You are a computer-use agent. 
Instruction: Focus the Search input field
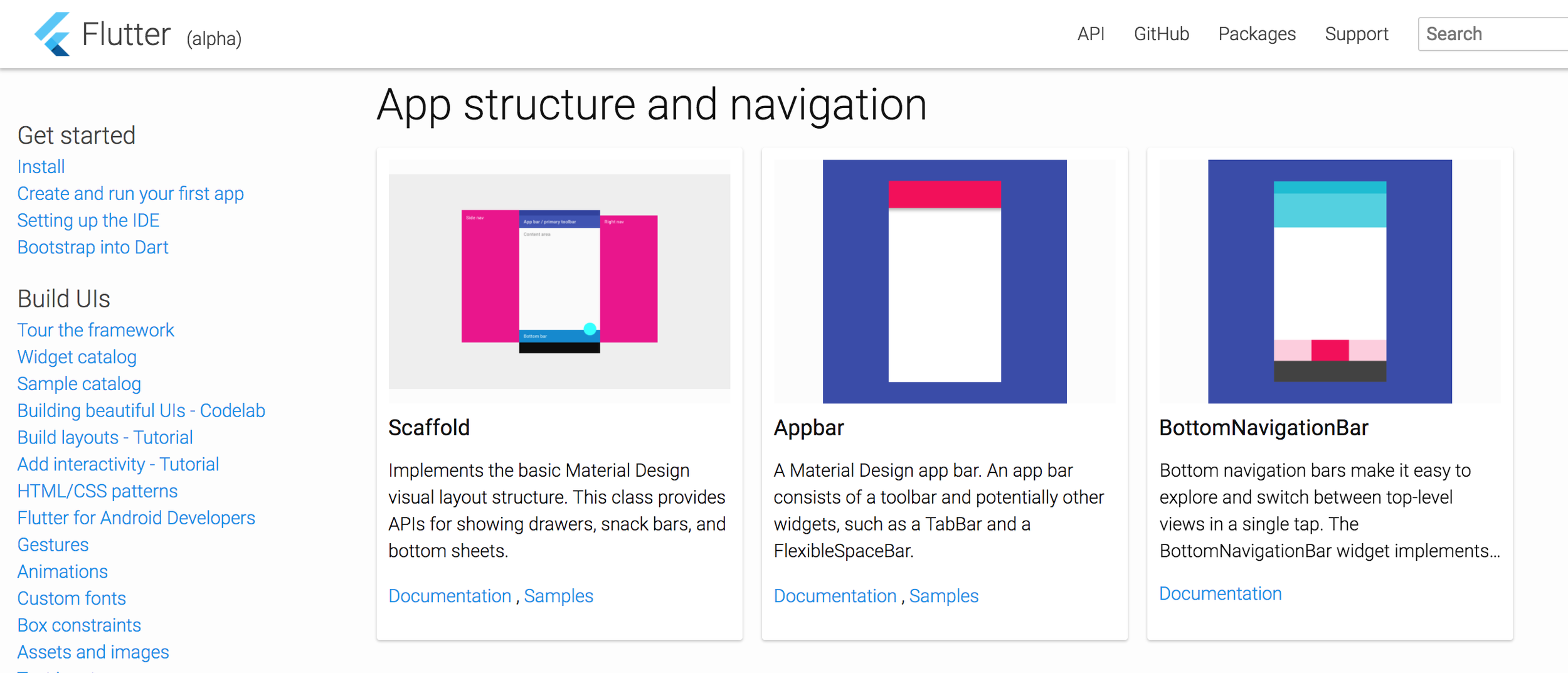[1493, 34]
